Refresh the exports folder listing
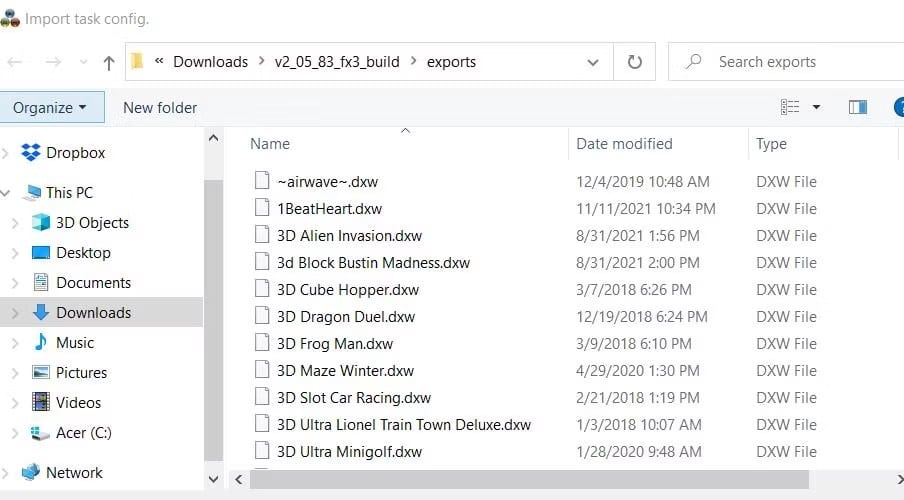Screen dimensions: 904x500 [634, 62]
